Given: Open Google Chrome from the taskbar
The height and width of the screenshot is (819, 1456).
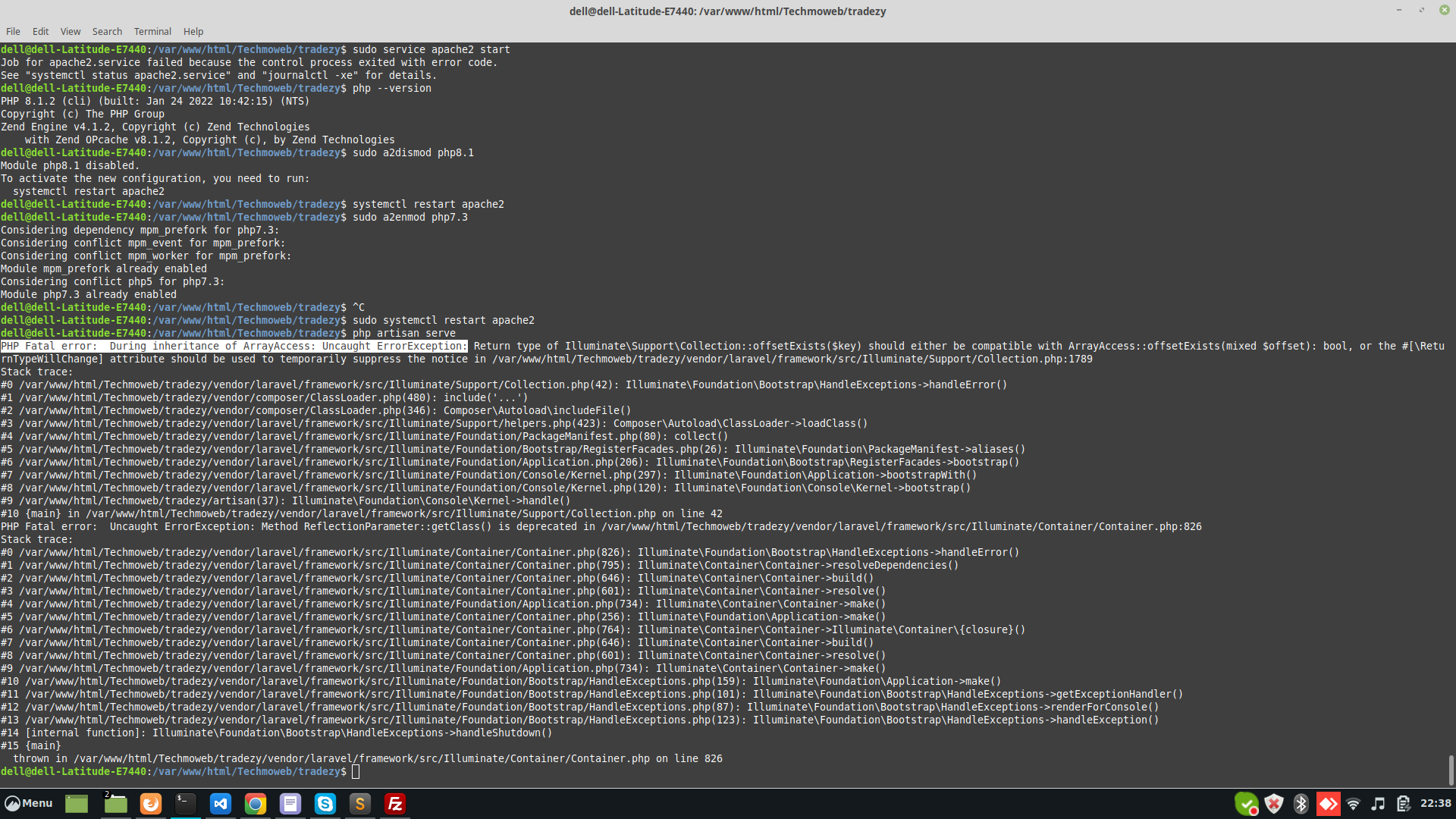Looking at the screenshot, I should 256,804.
